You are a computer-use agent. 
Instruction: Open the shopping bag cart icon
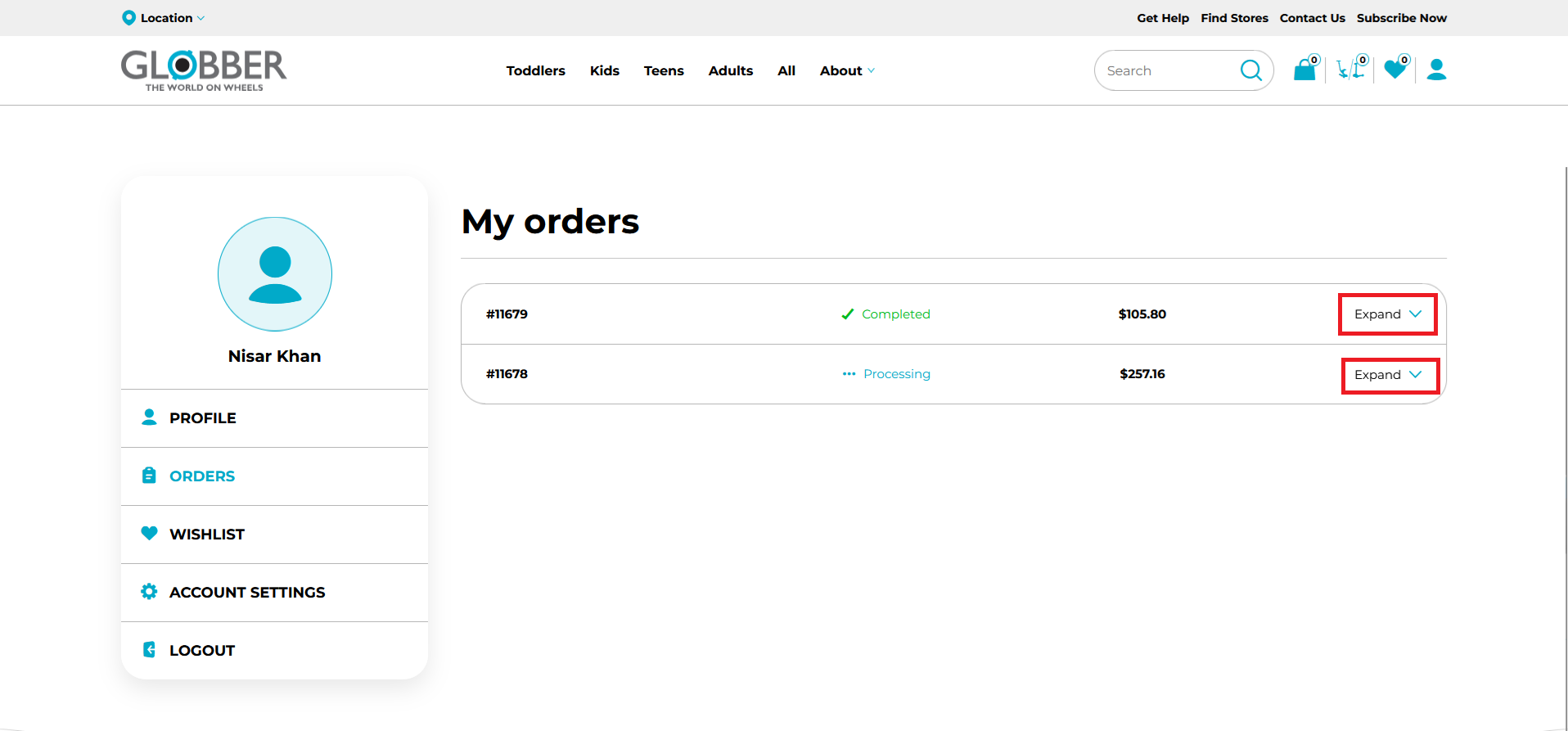[1306, 68]
